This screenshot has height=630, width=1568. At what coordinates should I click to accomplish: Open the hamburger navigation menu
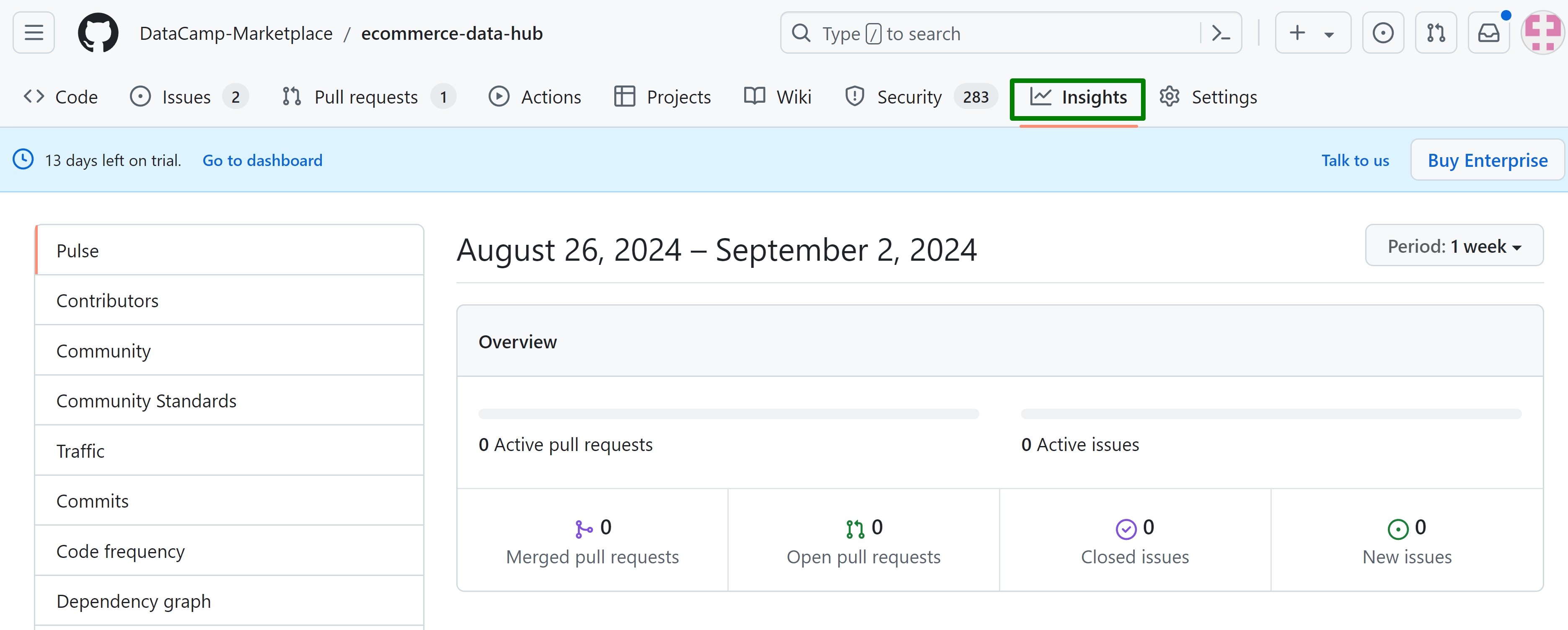tap(34, 33)
